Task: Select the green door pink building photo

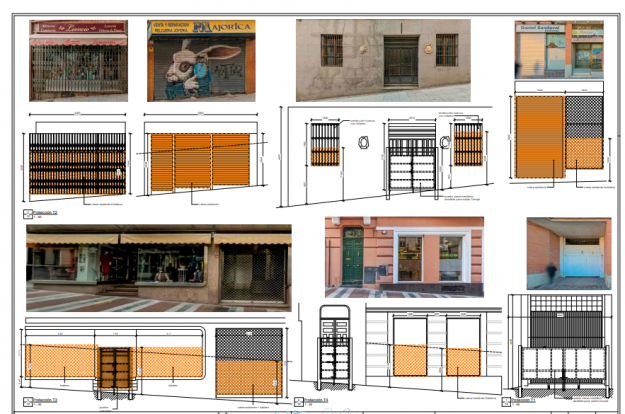Action: [x=403, y=257]
